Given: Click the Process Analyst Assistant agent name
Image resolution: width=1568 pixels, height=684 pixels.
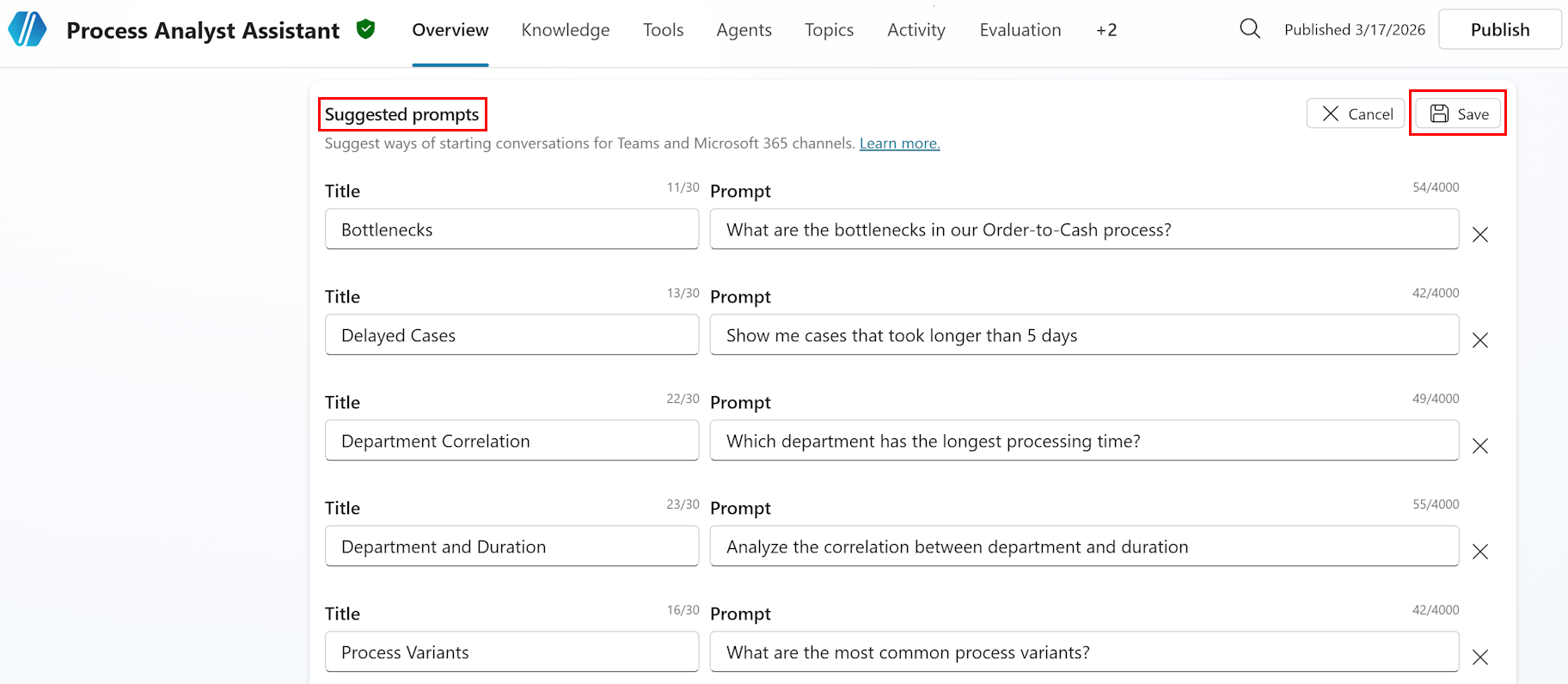Looking at the screenshot, I should coord(203,31).
